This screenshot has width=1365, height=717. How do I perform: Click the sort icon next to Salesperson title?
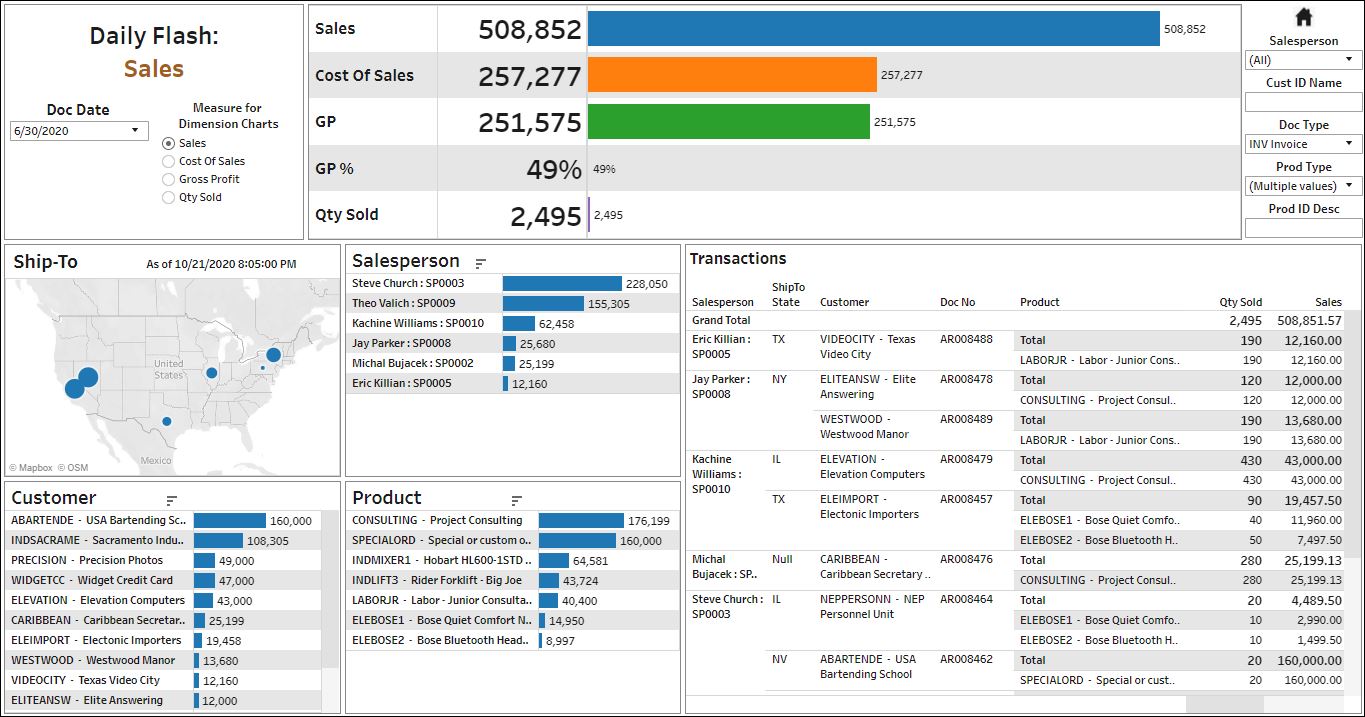click(x=481, y=264)
